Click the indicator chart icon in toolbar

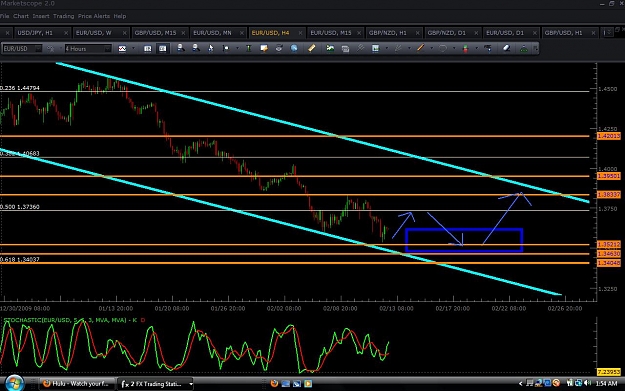[x=375, y=48]
